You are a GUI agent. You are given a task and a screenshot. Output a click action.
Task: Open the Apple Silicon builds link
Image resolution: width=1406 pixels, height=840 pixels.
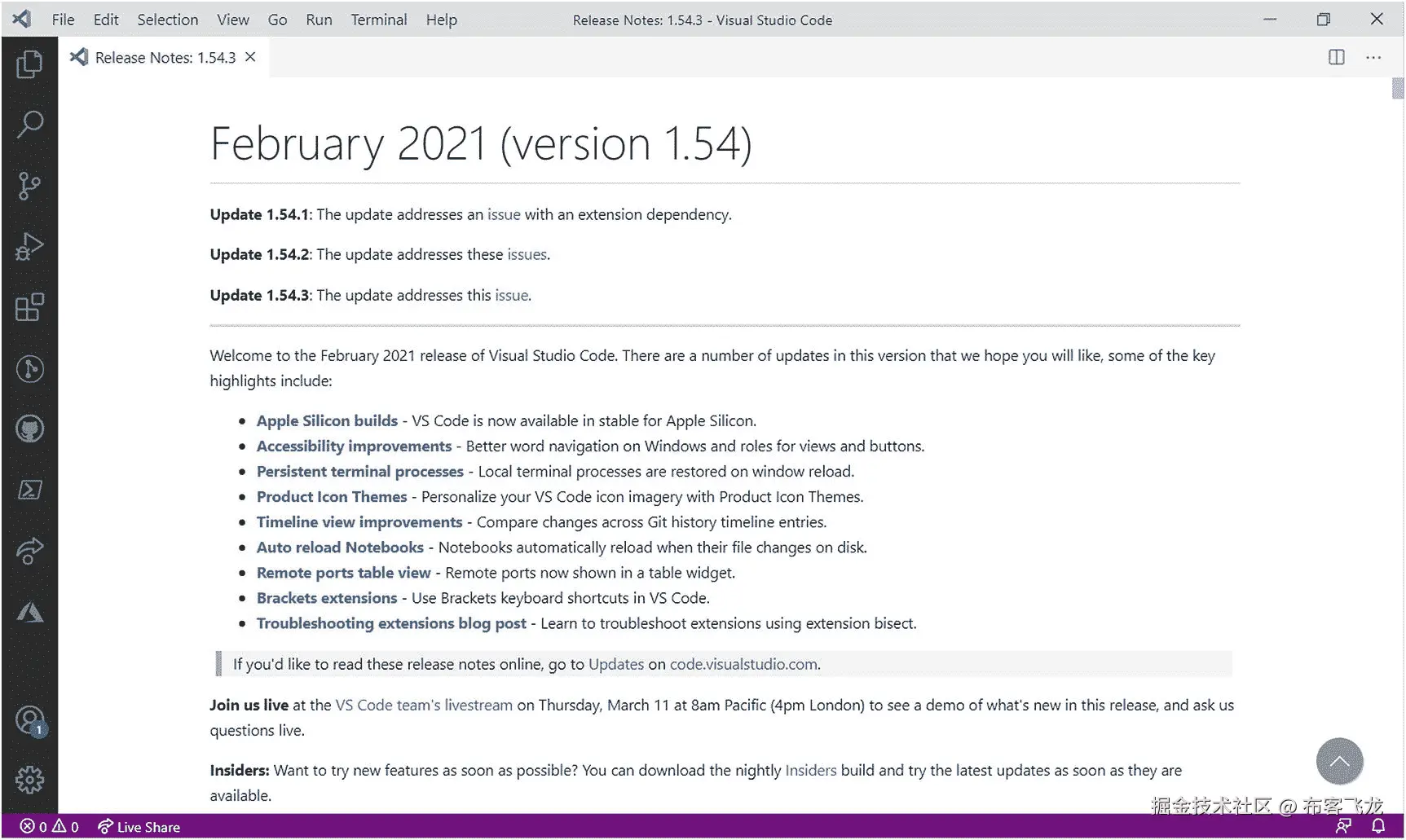(327, 420)
